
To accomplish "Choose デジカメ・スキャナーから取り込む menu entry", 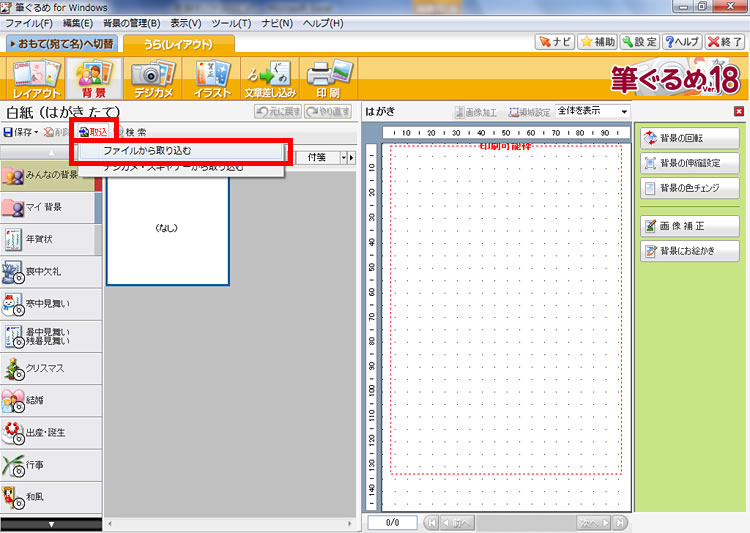I will point(181,167).
